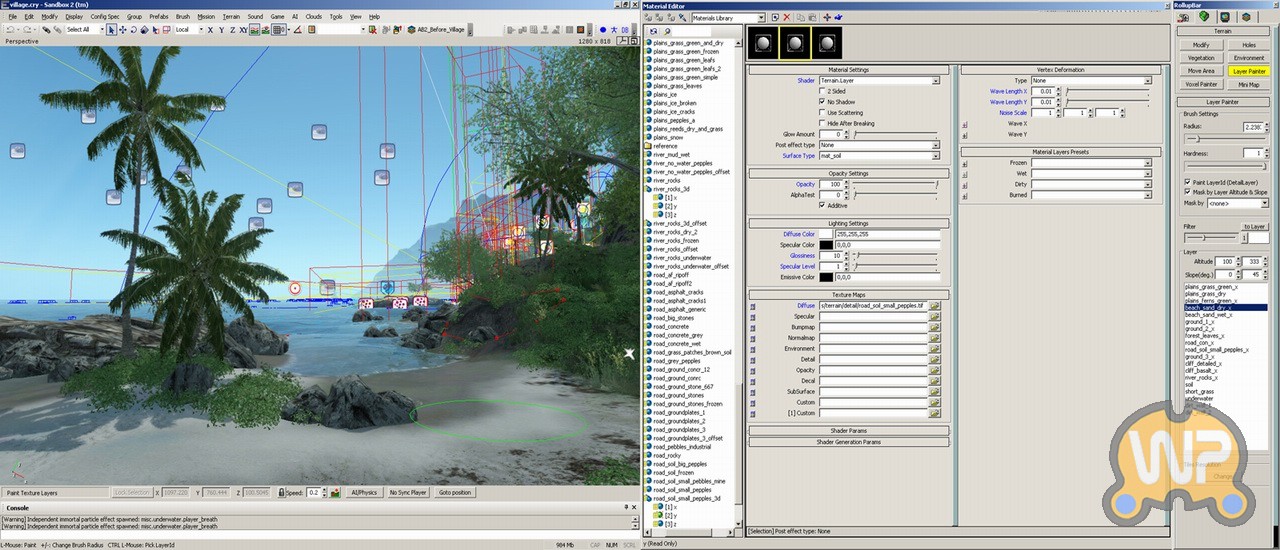Click the No Sync Player button

(407, 493)
